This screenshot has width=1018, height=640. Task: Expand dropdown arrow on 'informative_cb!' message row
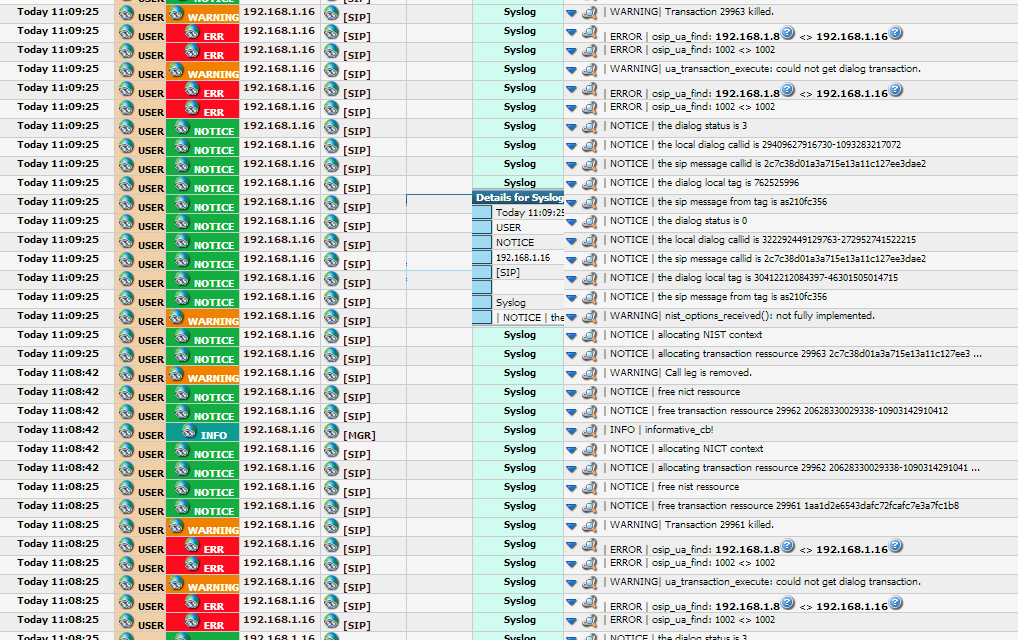(x=571, y=431)
